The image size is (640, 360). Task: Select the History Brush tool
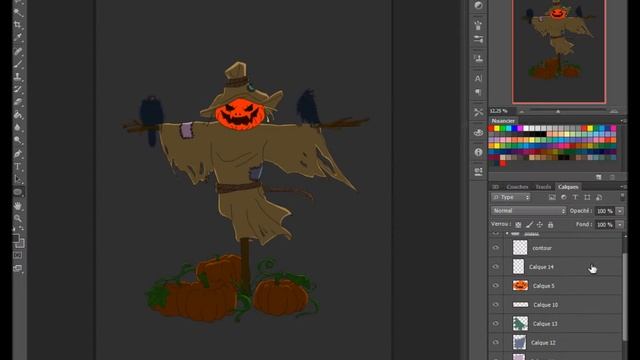coord(18,89)
